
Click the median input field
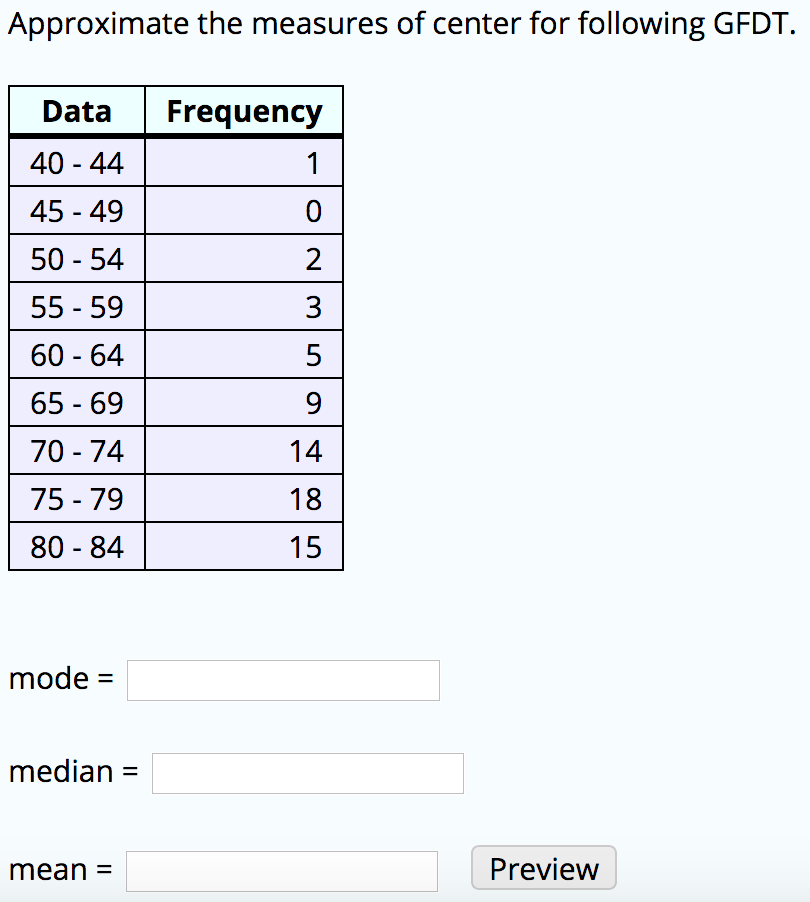[x=307, y=773]
